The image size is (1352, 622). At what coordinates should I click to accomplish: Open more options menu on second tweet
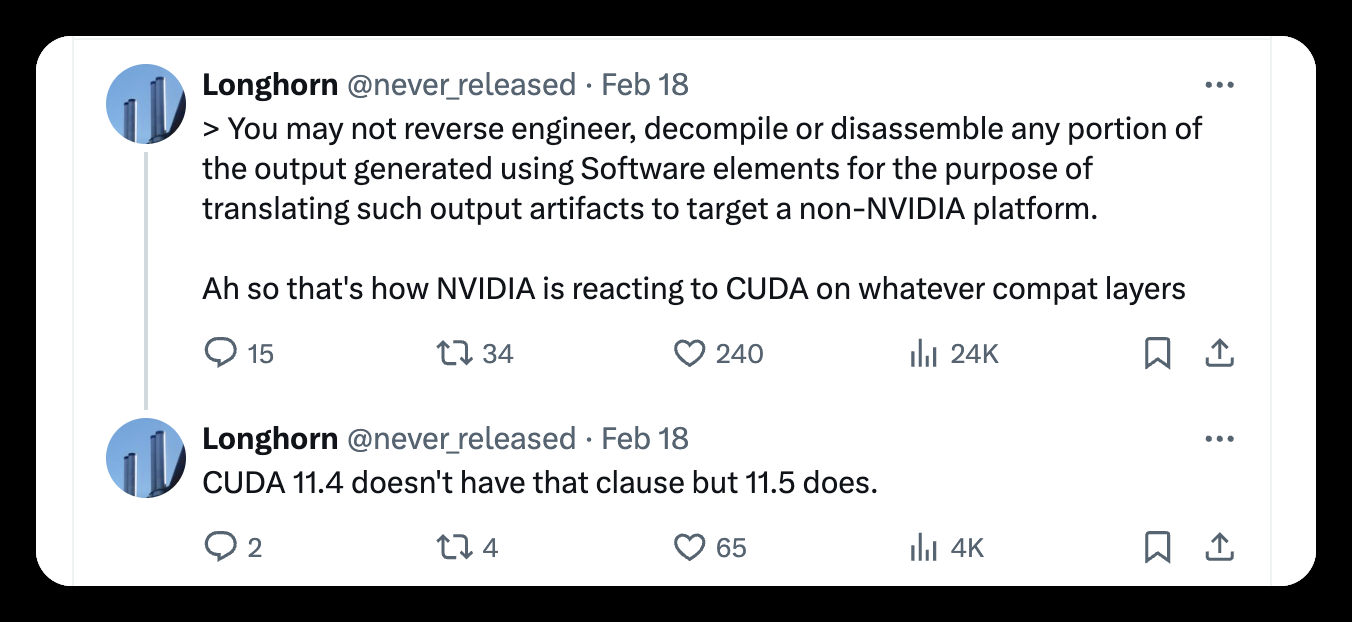pos(1220,439)
